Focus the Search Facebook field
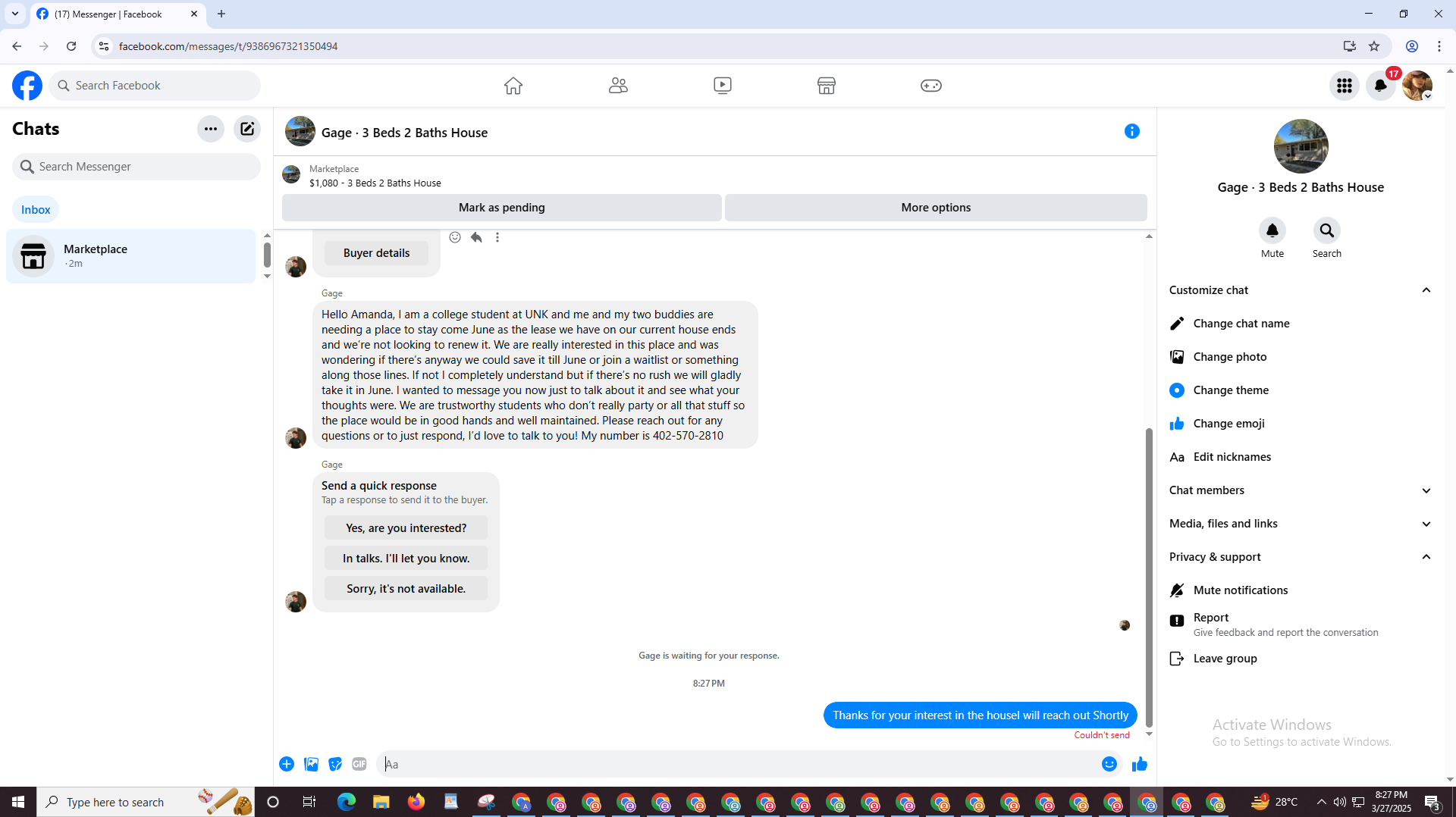The height and width of the screenshot is (817, 1456). coord(155,86)
